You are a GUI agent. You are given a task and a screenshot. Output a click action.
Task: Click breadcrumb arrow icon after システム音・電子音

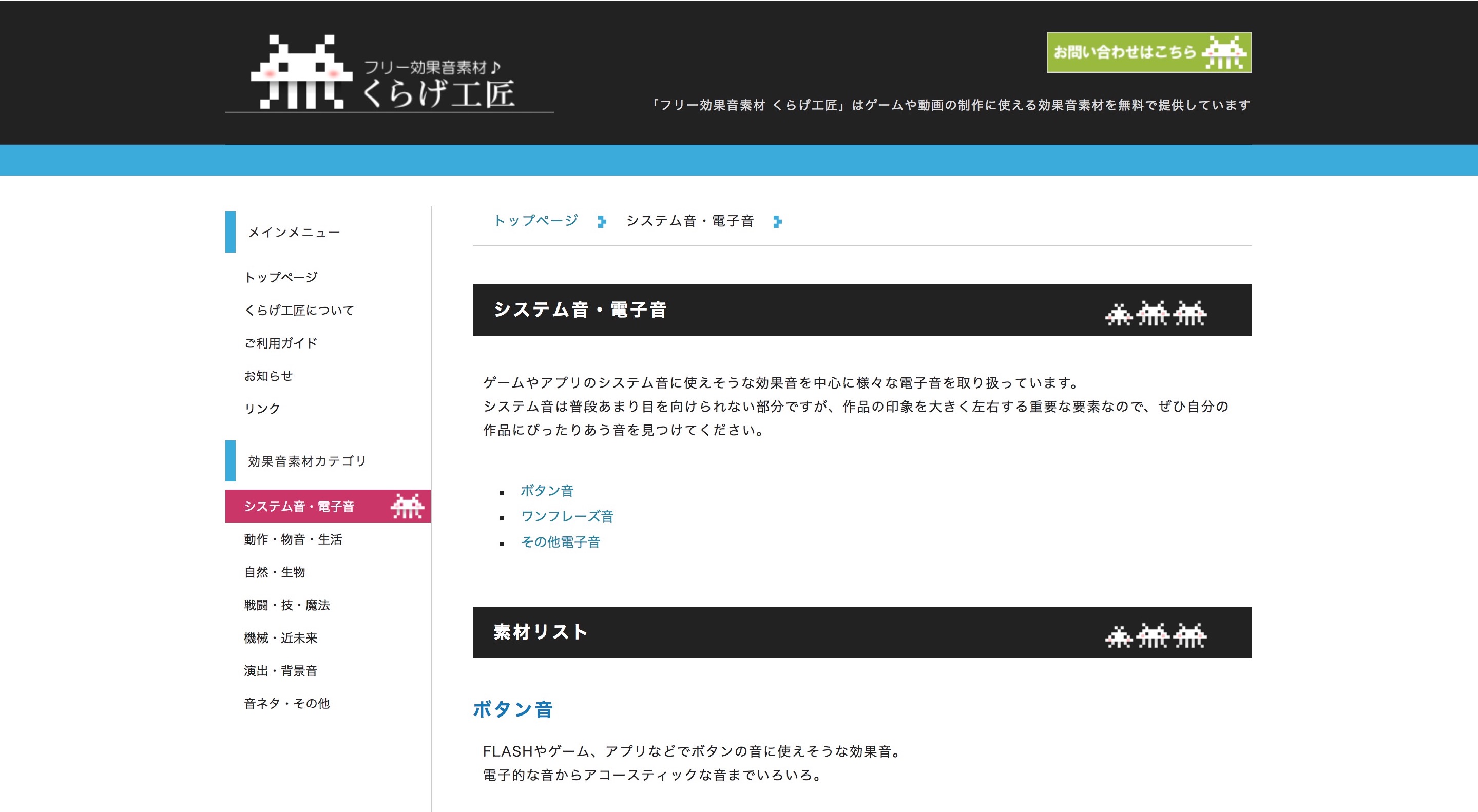[777, 221]
